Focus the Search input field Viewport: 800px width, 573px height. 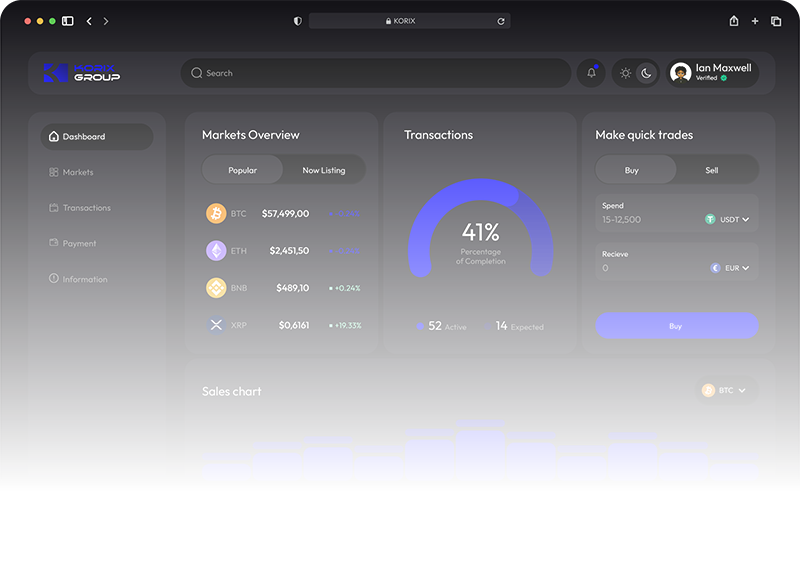376,73
